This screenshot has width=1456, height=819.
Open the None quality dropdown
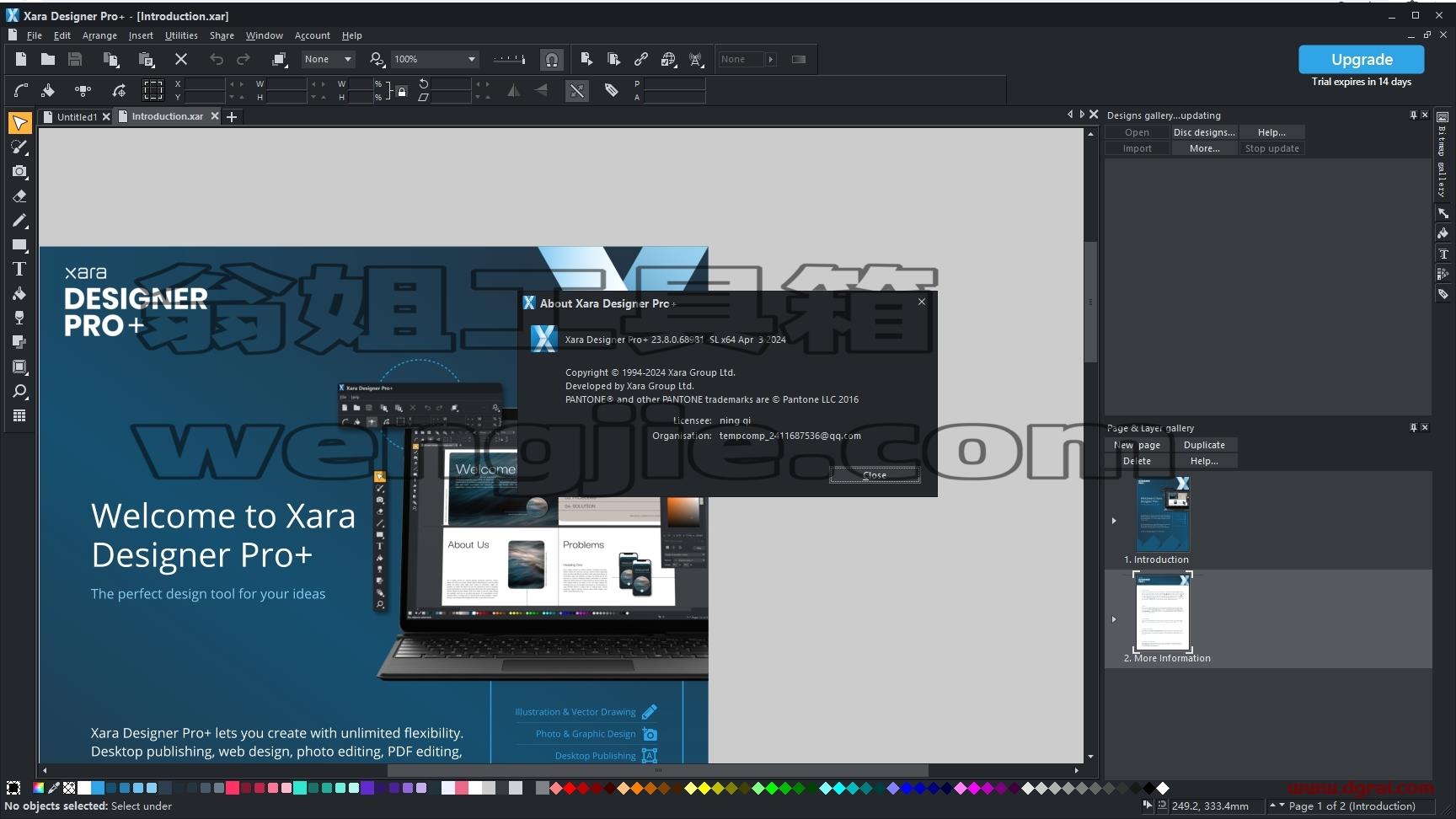click(329, 59)
